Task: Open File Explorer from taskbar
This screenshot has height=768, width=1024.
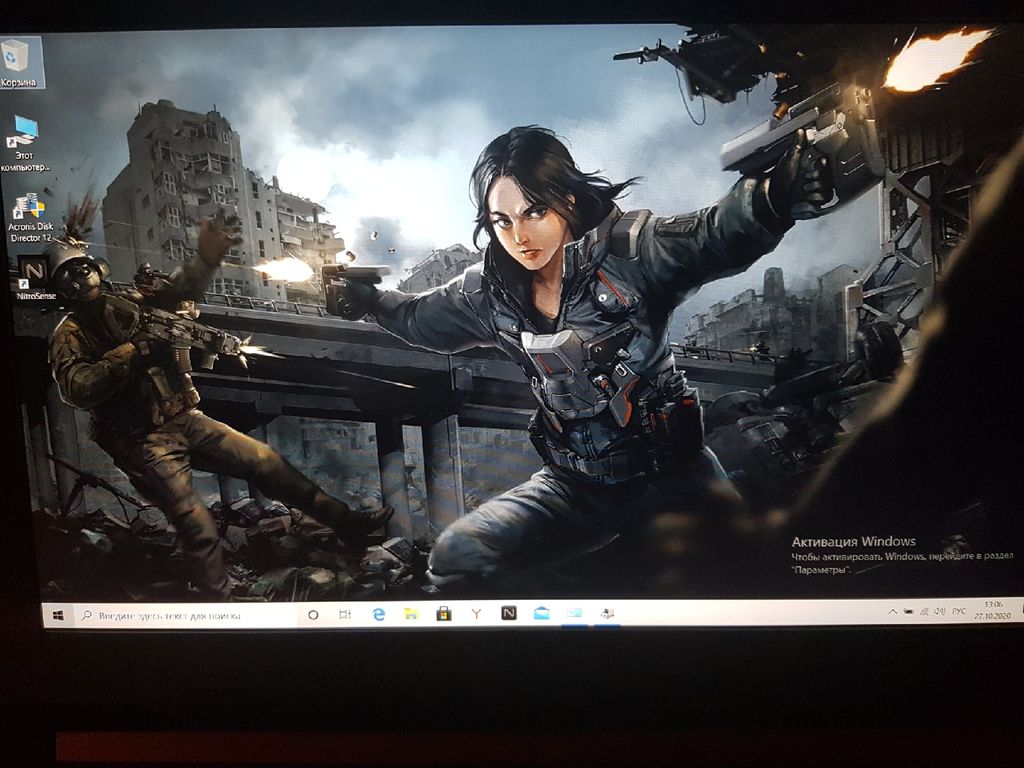Action: [411, 614]
